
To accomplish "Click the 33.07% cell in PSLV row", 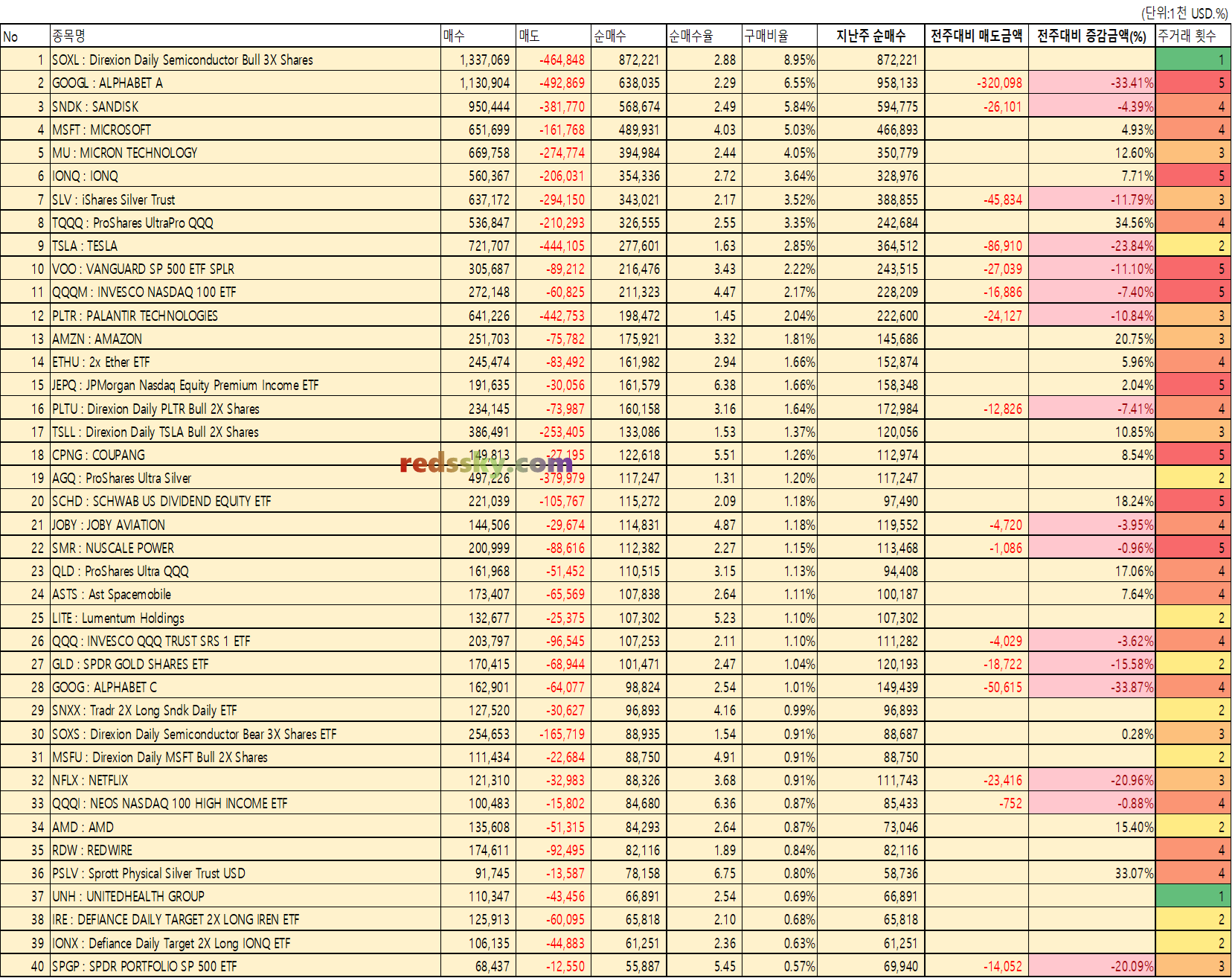I will click(x=1091, y=873).
